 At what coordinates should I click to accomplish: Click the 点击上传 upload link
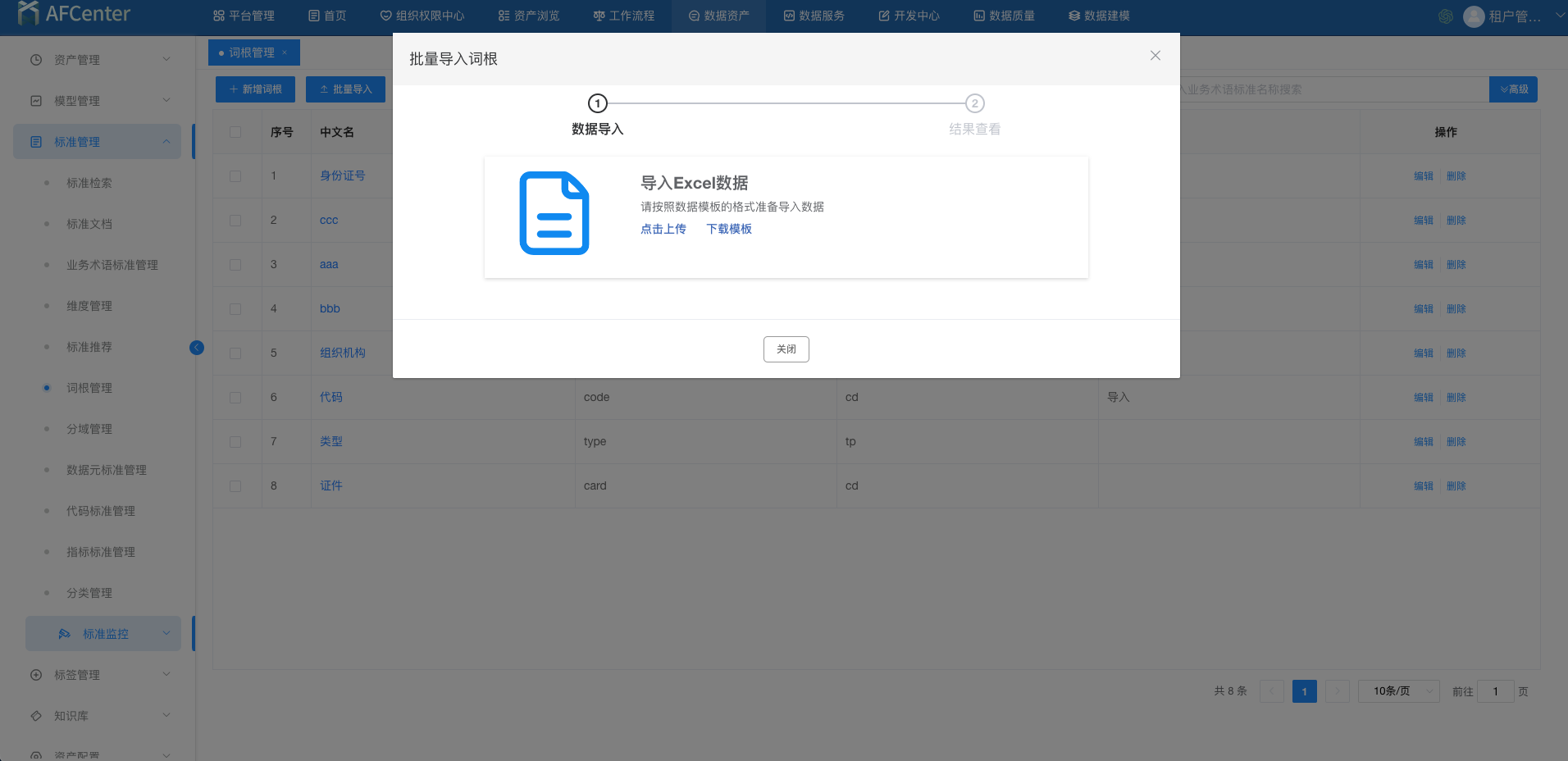click(x=663, y=229)
